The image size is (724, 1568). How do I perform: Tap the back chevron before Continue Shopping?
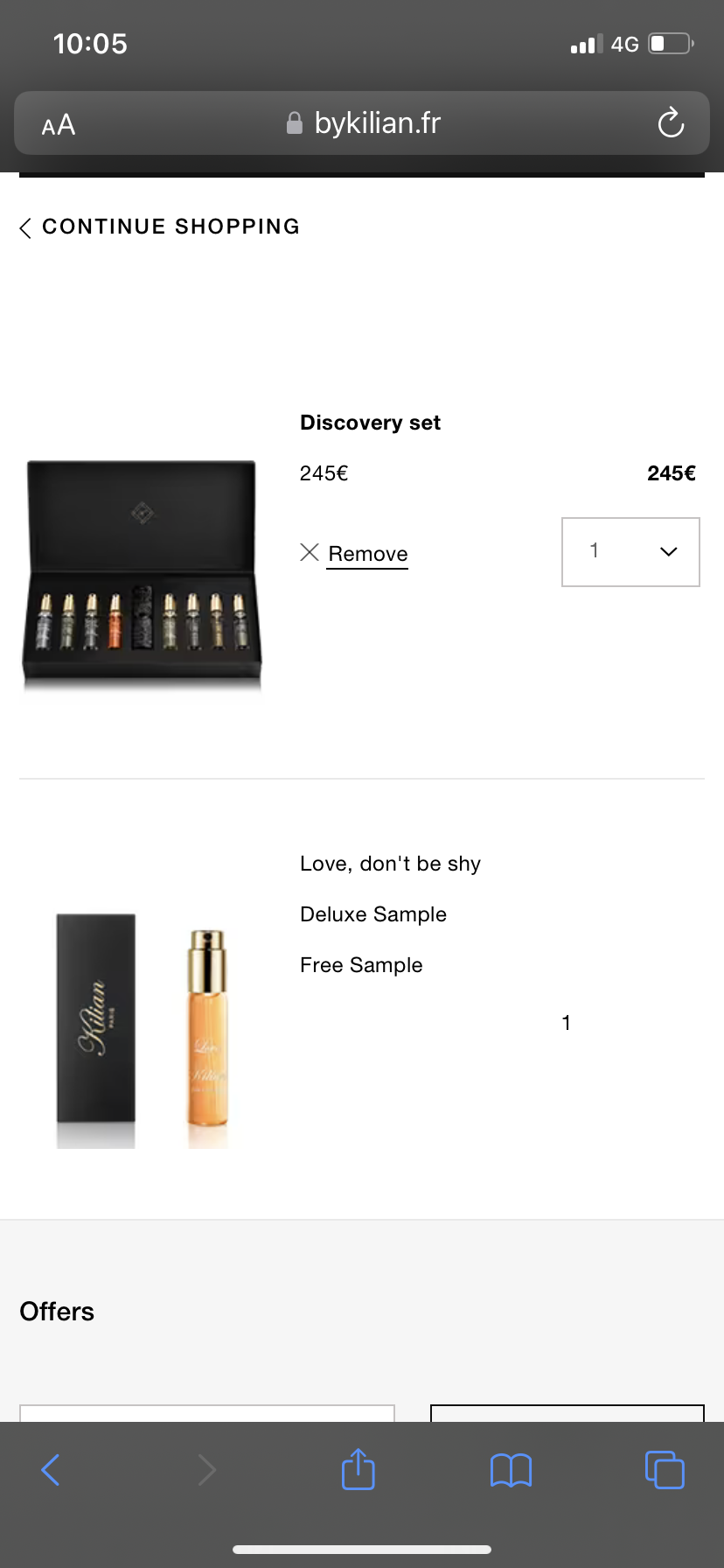coord(25,227)
